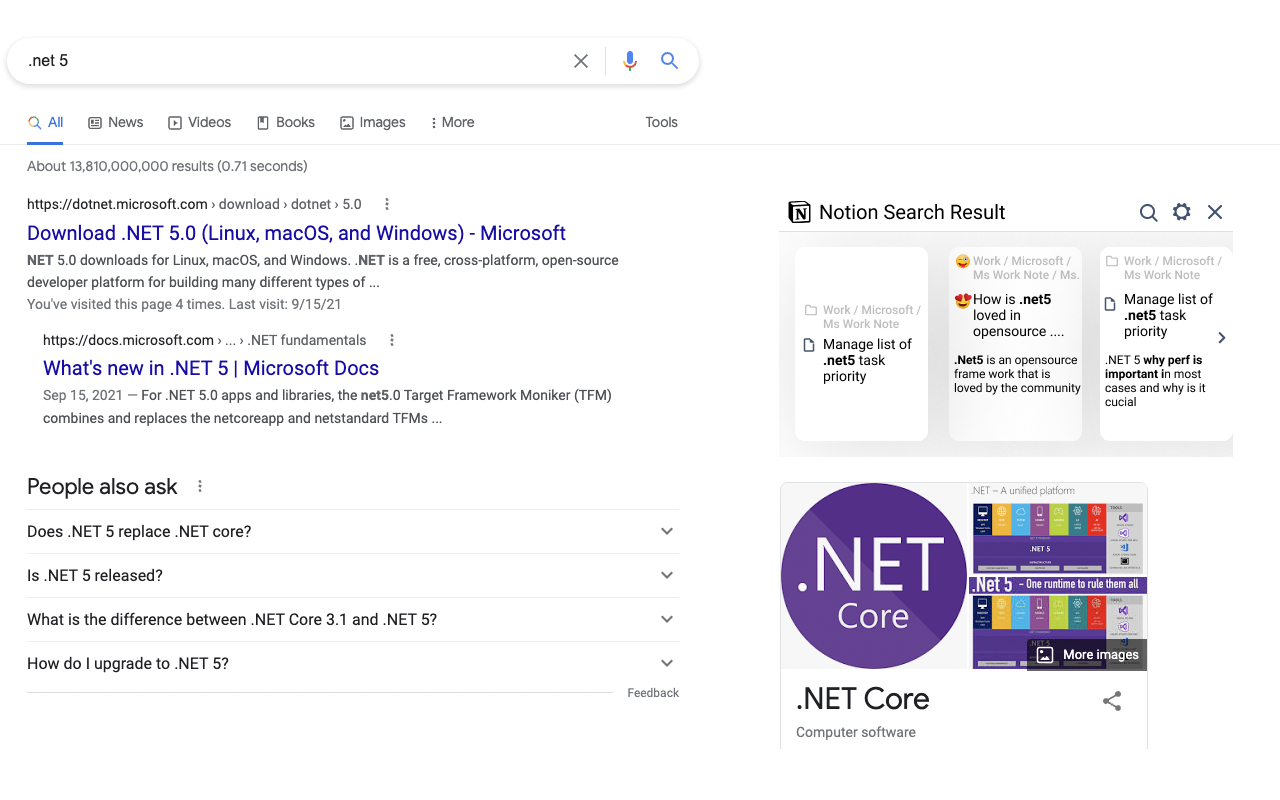Switch to the Videos tab
Image resolution: width=1280 pixels, height=800 pixels.
199,122
